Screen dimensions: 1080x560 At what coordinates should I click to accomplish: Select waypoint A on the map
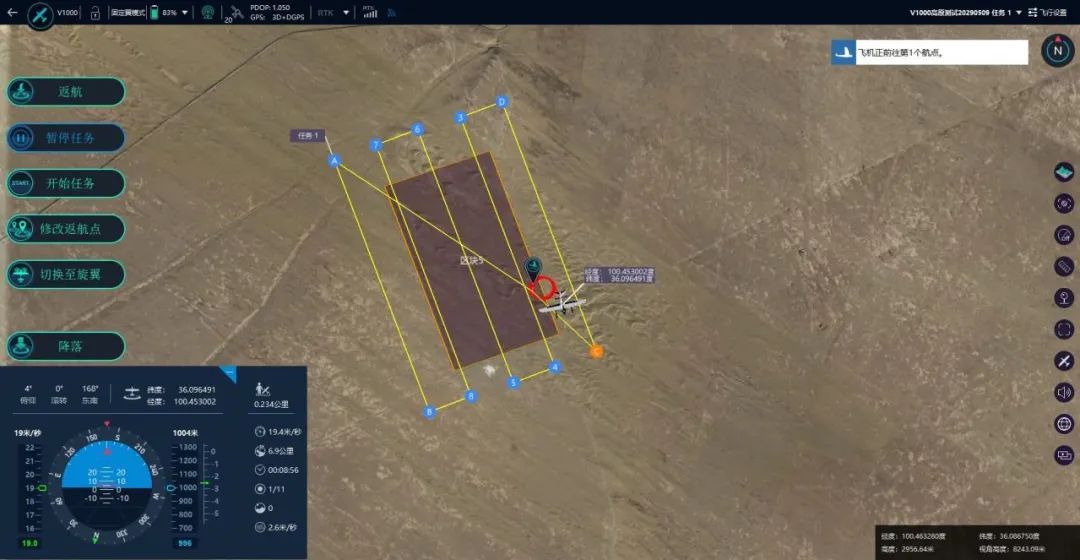coord(334,160)
